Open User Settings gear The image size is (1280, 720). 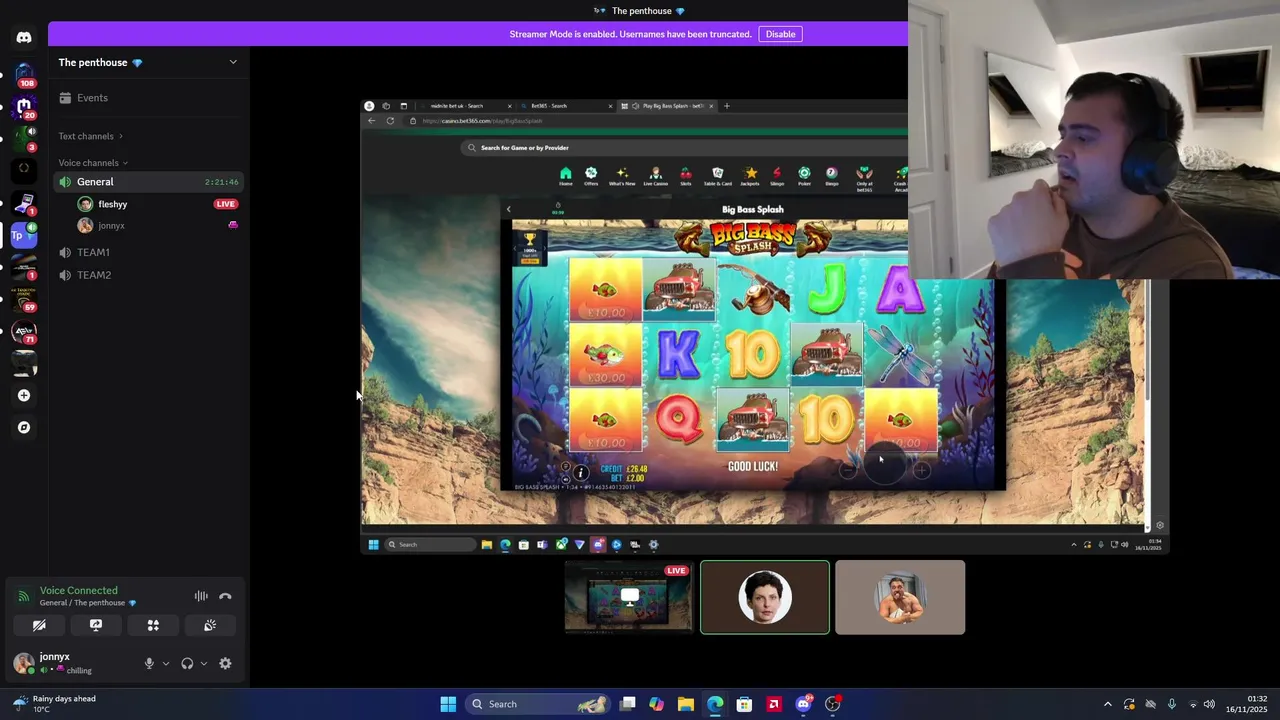(x=225, y=663)
